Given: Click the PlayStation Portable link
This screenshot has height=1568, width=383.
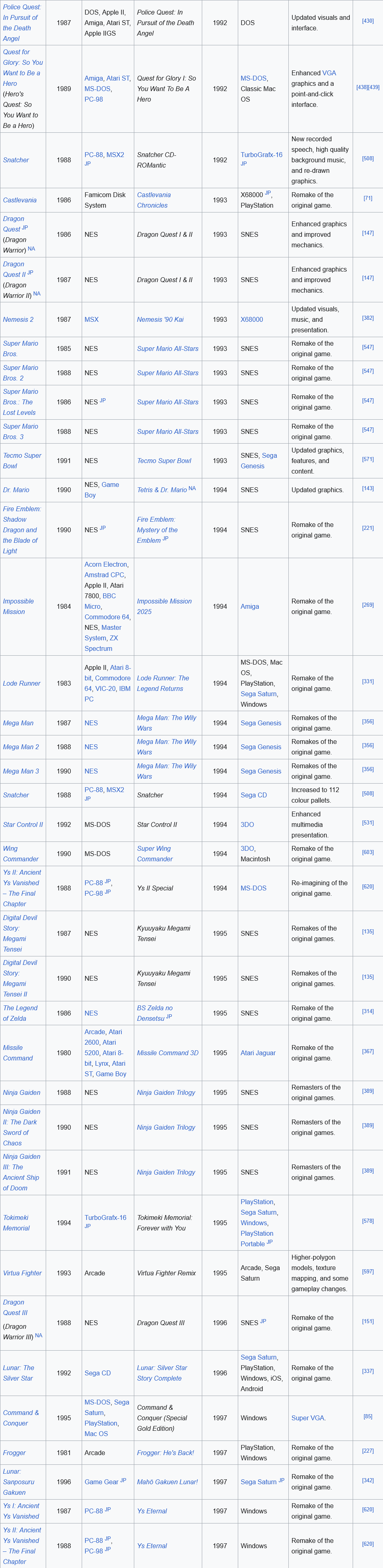Looking at the screenshot, I should pyautogui.click(x=256, y=1239).
